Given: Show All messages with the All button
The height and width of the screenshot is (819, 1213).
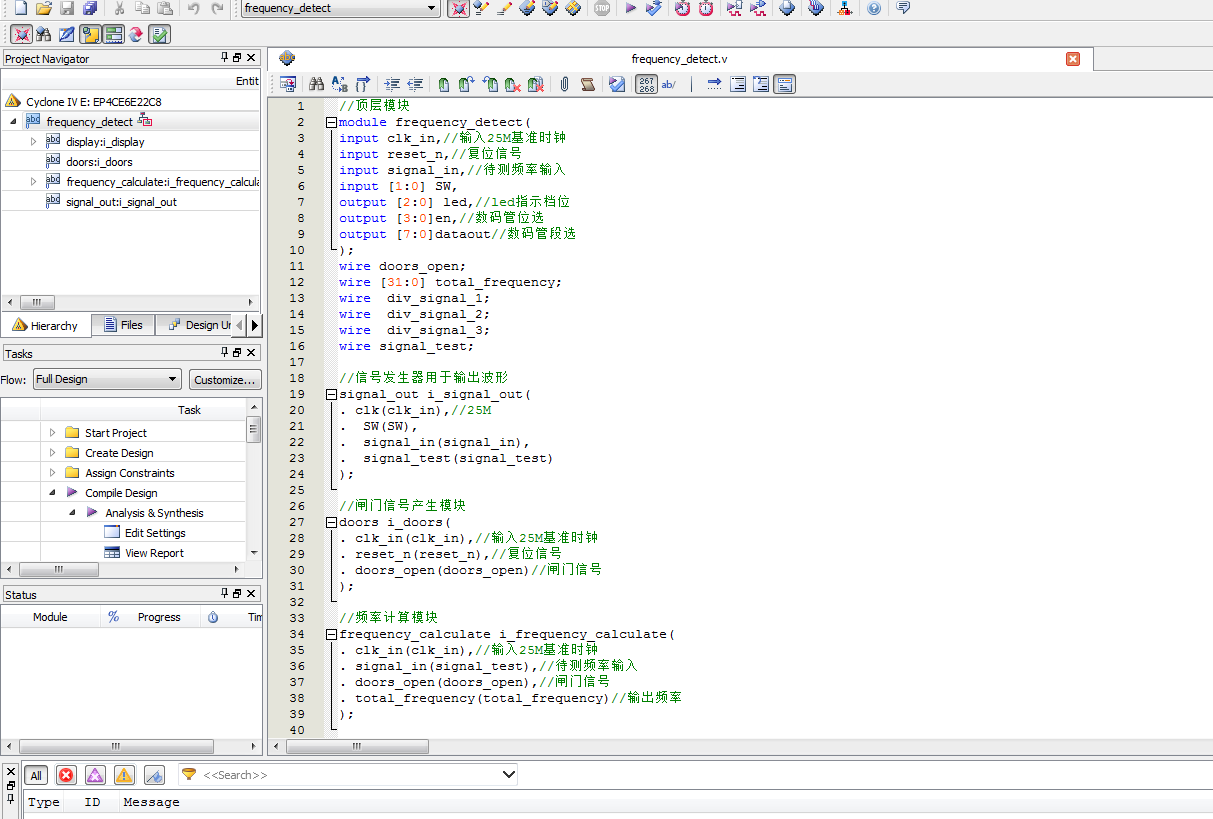Looking at the screenshot, I should [x=36, y=775].
